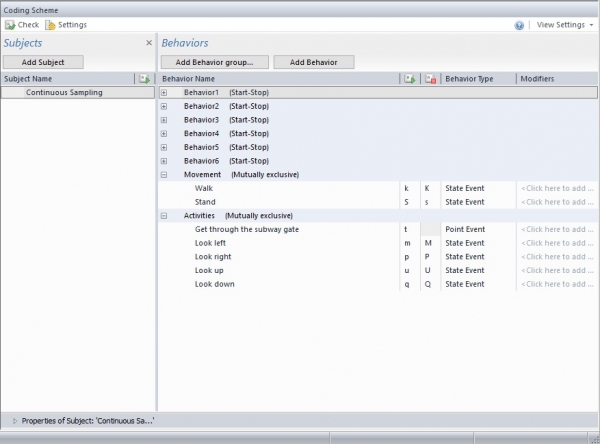The height and width of the screenshot is (444, 600).
Task: Click start key icon in Subject header
Action: coord(144,79)
